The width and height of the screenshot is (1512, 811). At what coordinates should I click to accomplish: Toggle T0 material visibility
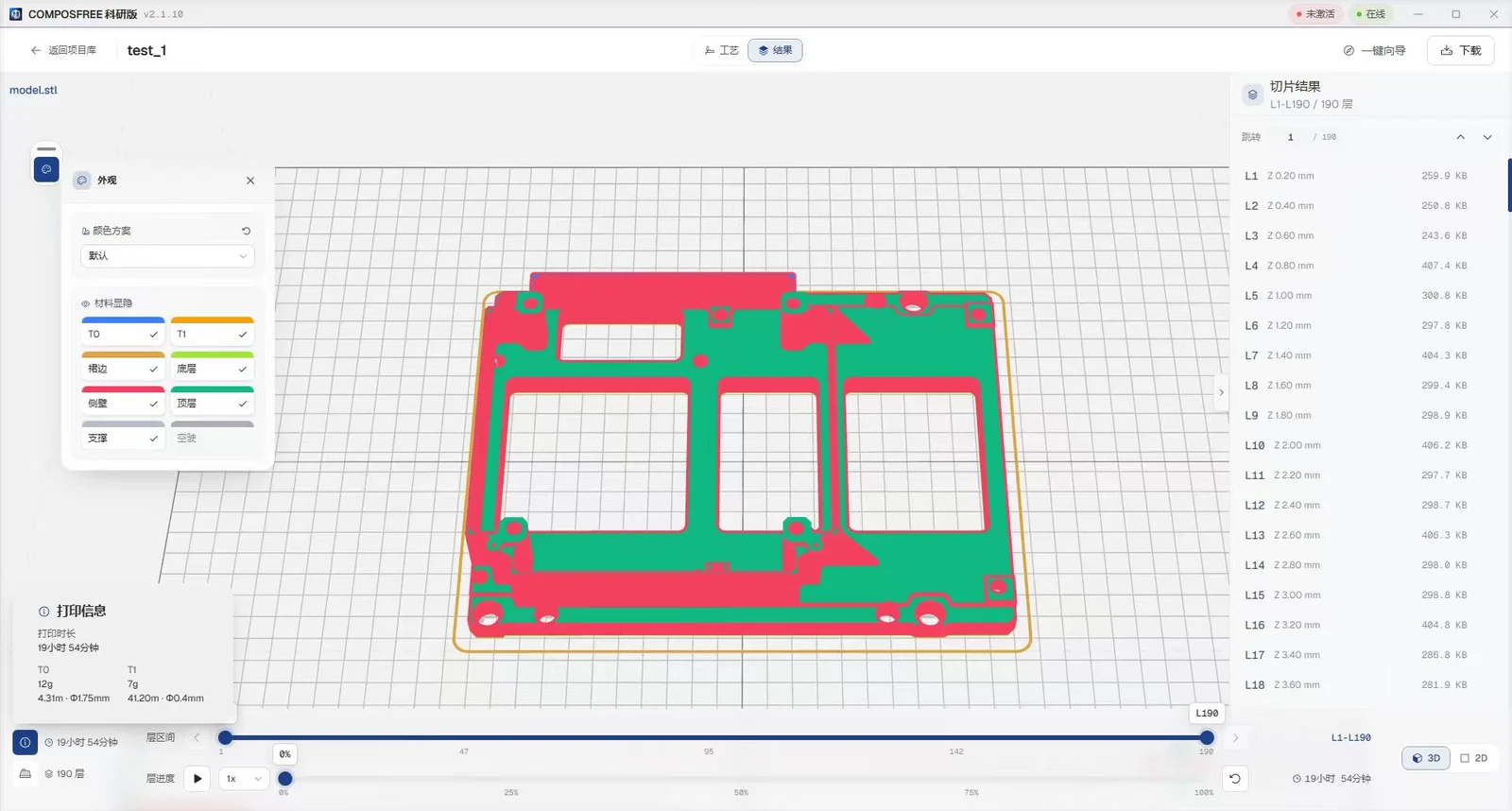pyautogui.click(x=123, y=333)
